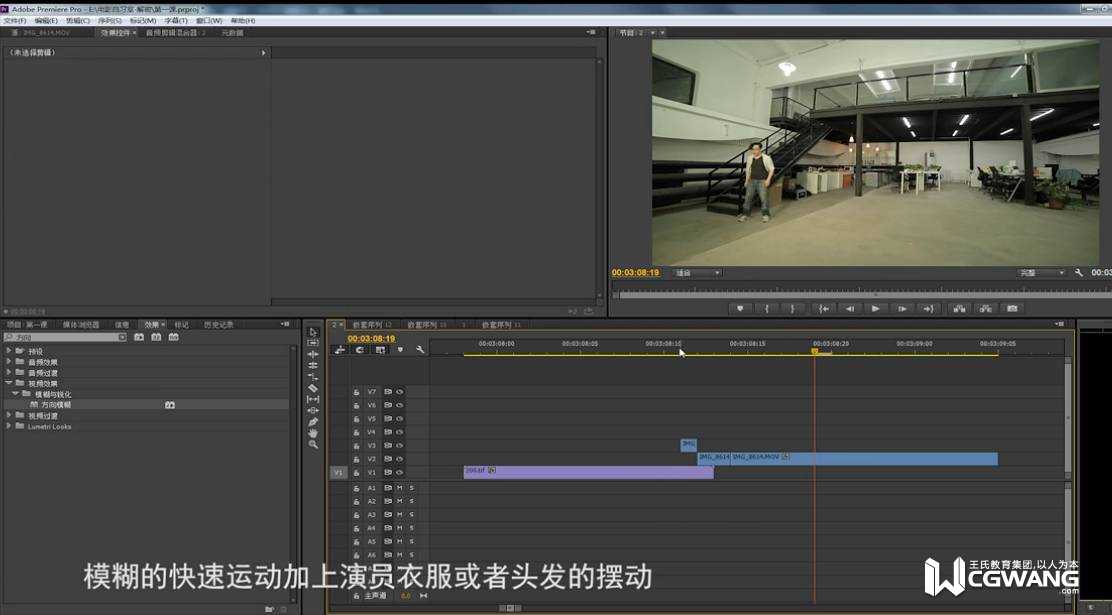Open timeline display settings wrench
The width and height of the screenshot is (1112, 615).
pos(420,350)
